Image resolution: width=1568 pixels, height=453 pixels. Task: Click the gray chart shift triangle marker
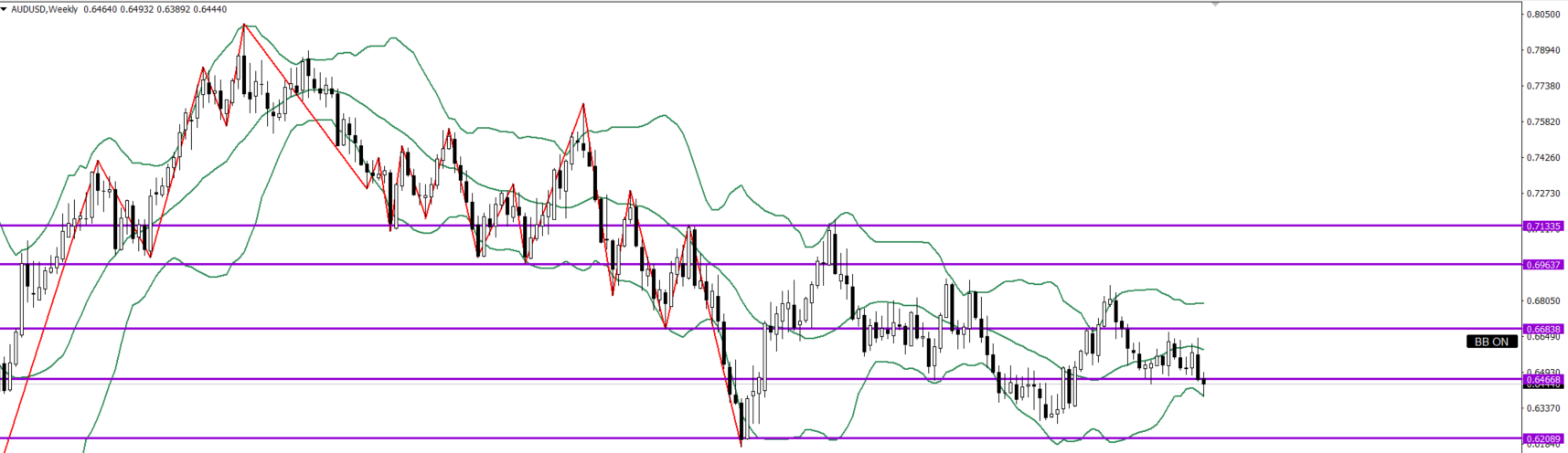click(1215, 5)
